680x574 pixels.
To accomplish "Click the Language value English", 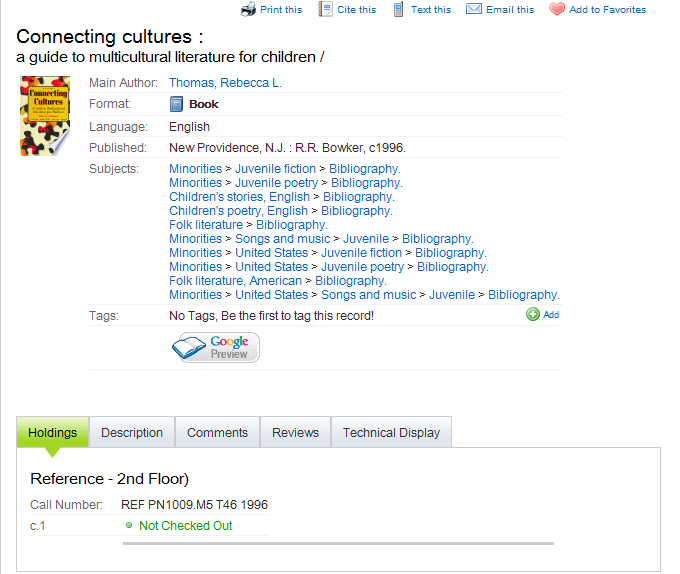I will point(190,127).
